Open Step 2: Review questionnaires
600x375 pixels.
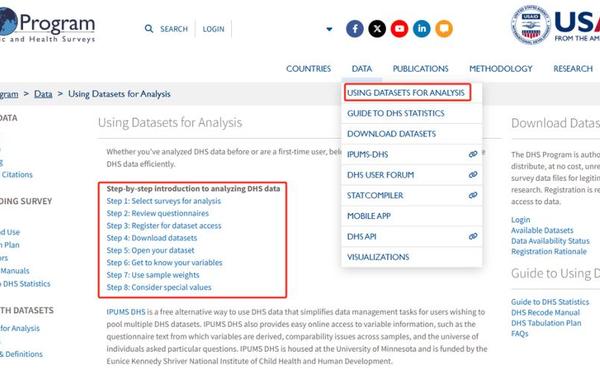point(158,213)
